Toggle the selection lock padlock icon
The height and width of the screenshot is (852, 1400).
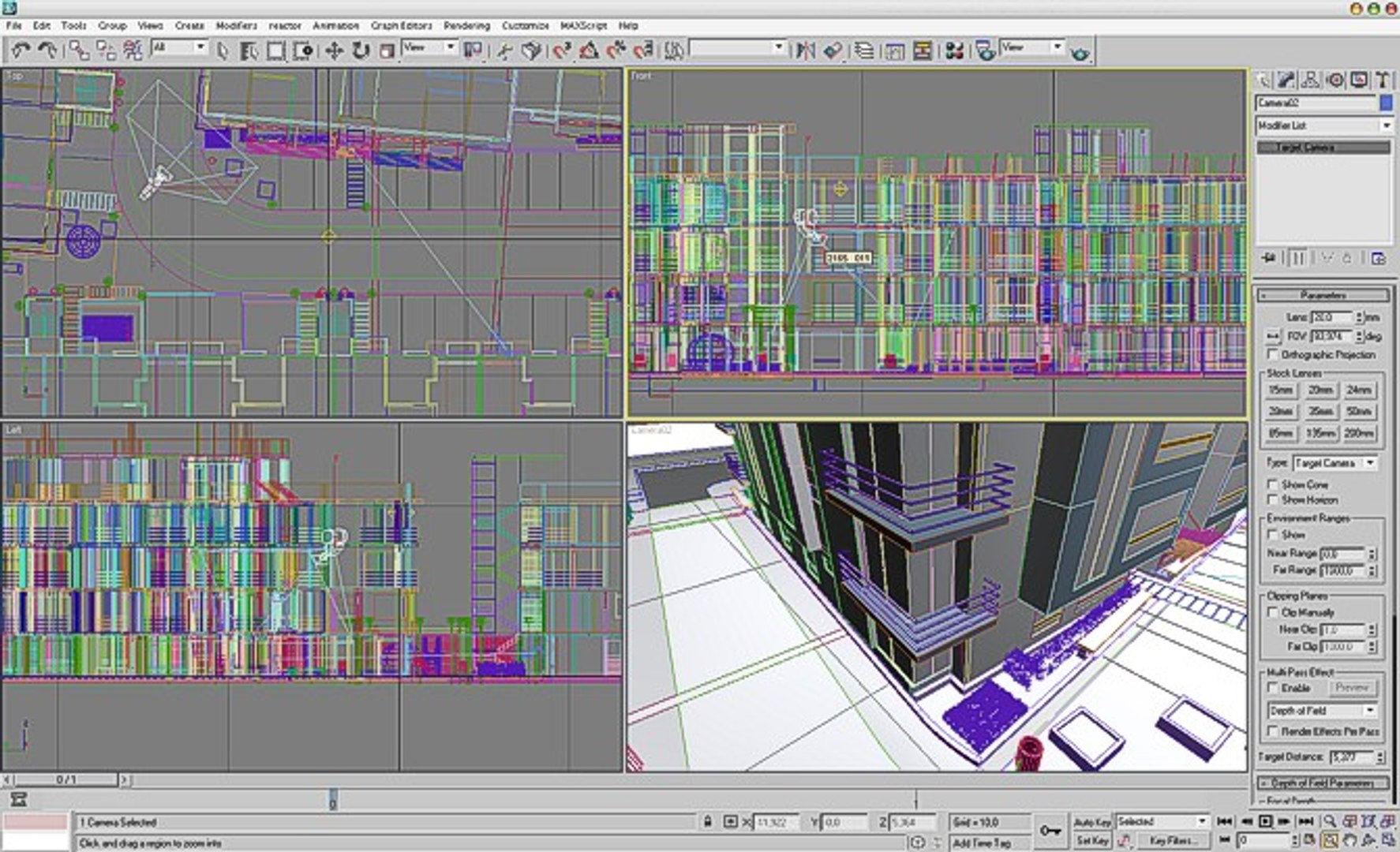tap(708, 821)
